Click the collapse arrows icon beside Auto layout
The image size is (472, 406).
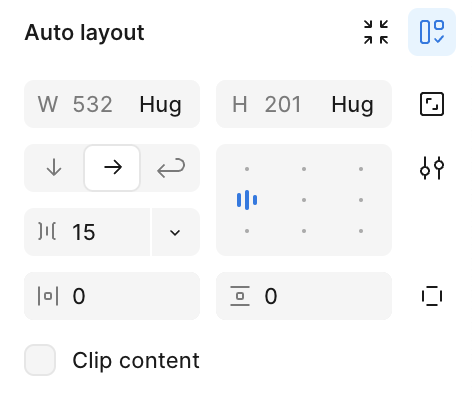(x=376, y=32)
